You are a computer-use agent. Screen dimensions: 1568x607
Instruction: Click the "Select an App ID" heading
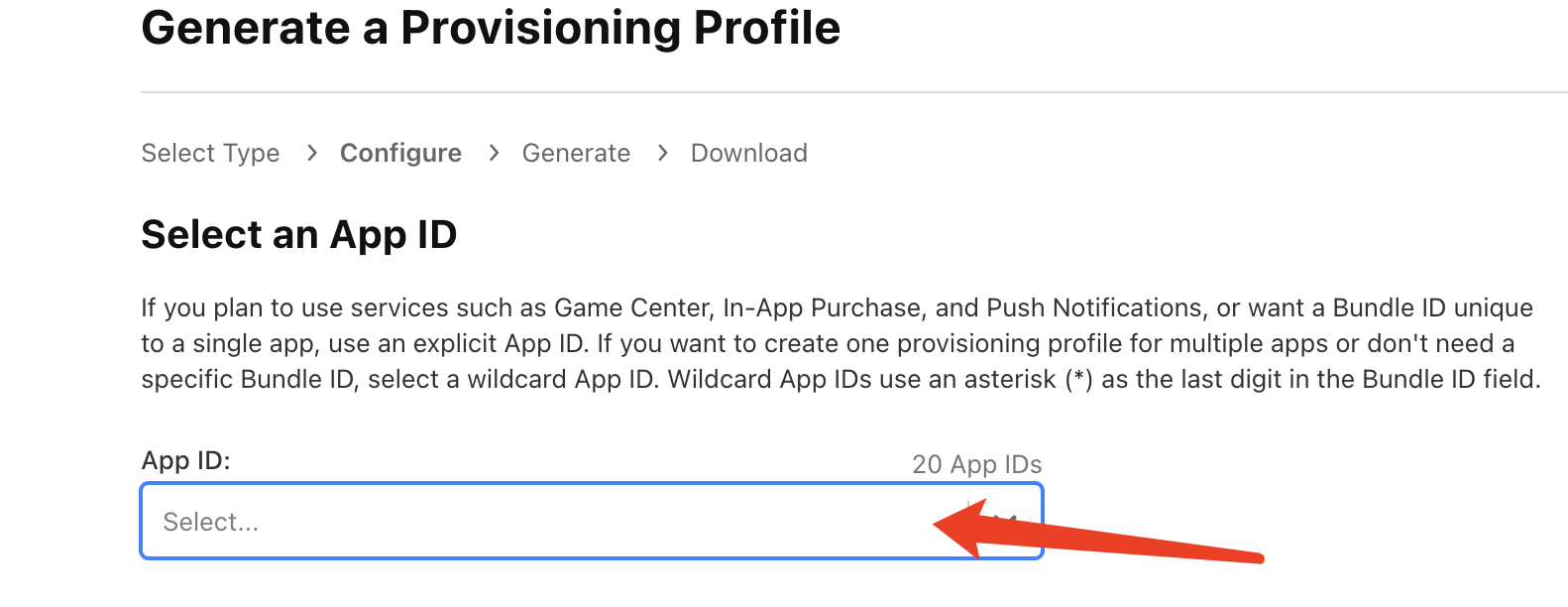(x=298, y=235)
